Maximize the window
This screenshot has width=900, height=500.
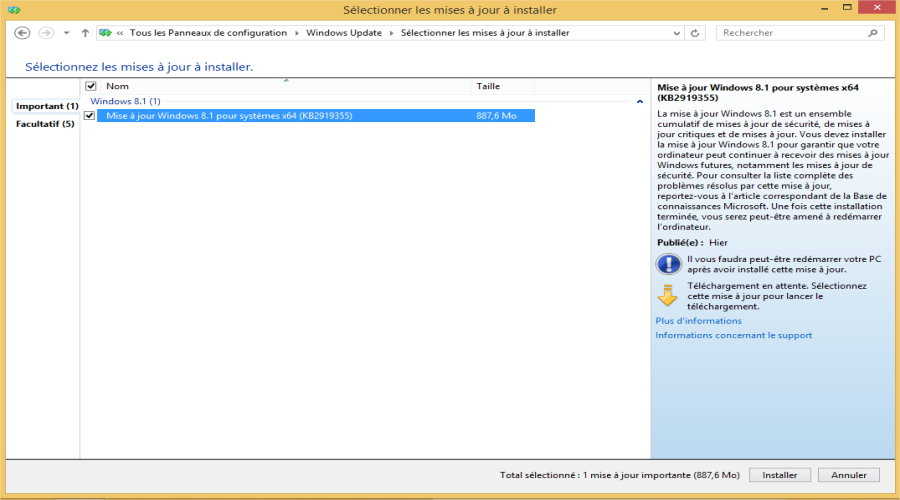[847, 7]
